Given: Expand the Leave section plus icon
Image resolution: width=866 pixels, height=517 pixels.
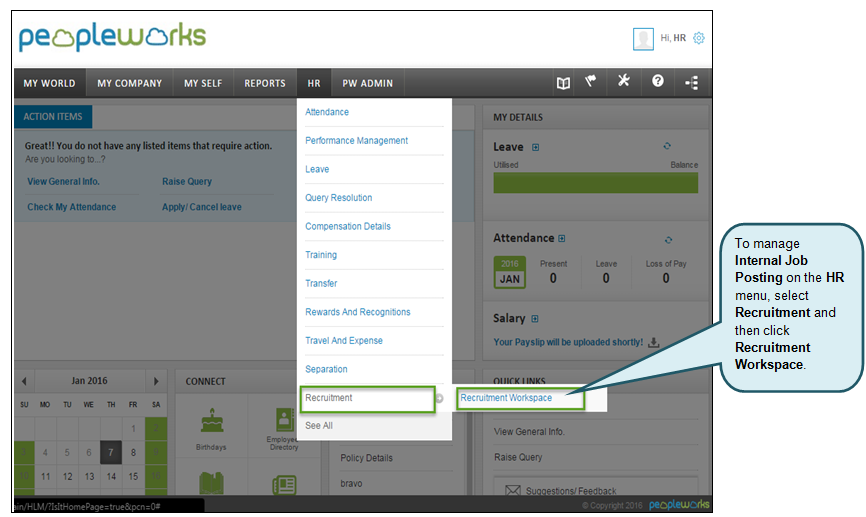Looking at the screenshot, I should click(536, 148).
